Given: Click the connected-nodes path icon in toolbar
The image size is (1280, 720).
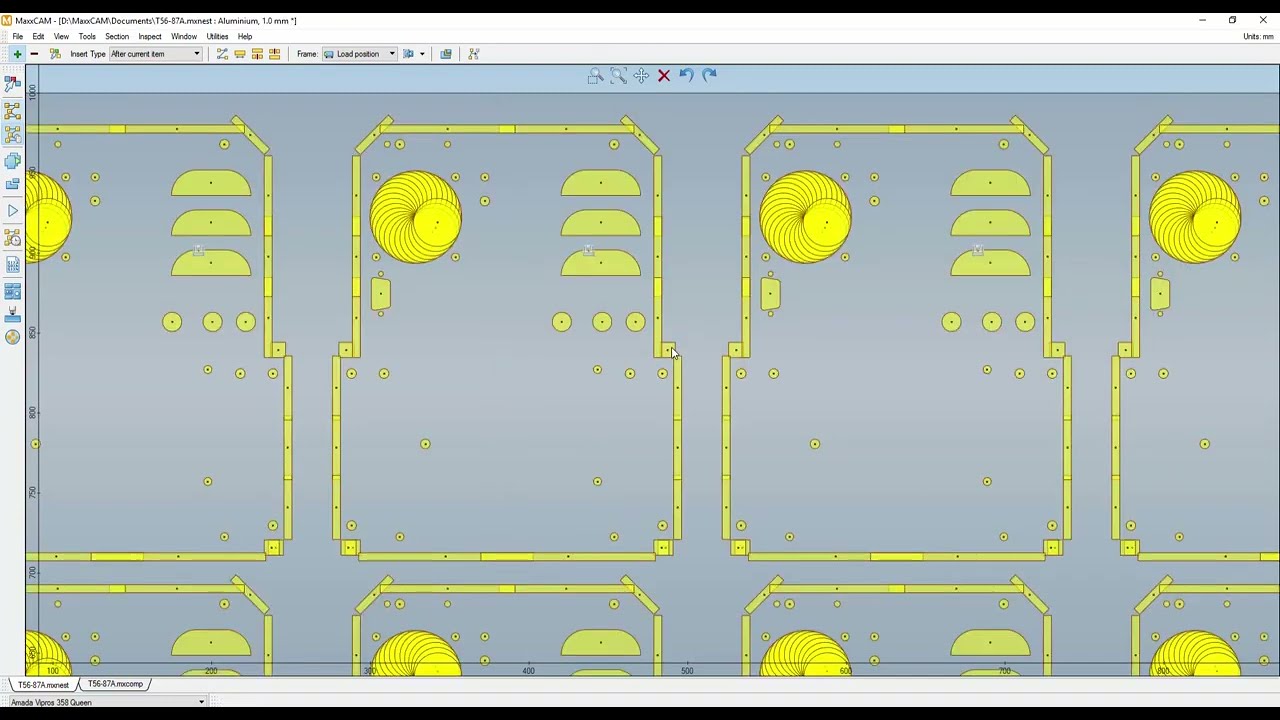Looking at the screenshot, I should 222,54.
